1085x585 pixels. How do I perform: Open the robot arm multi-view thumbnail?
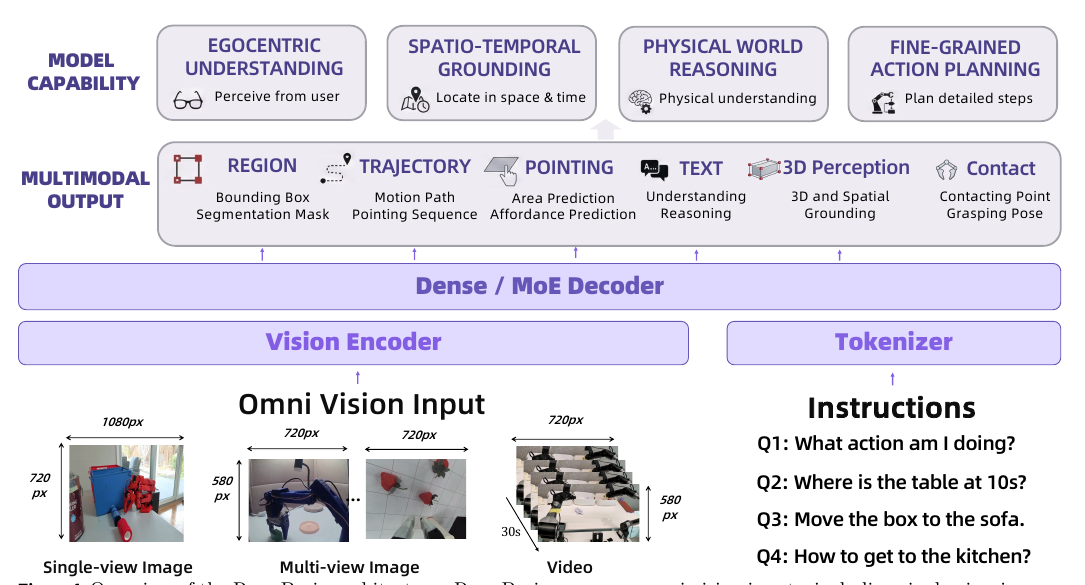click(x=299, y=500)
